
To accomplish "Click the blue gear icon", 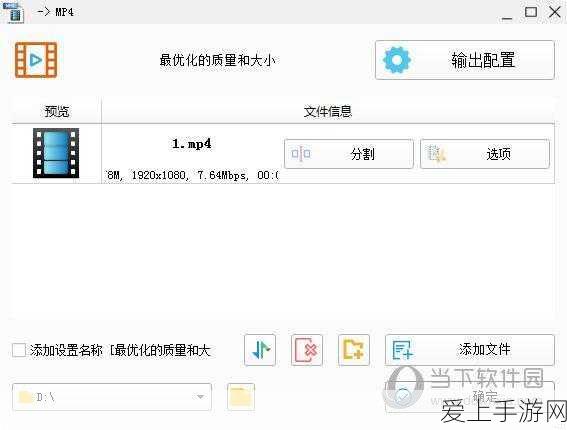I will [397, 60].
